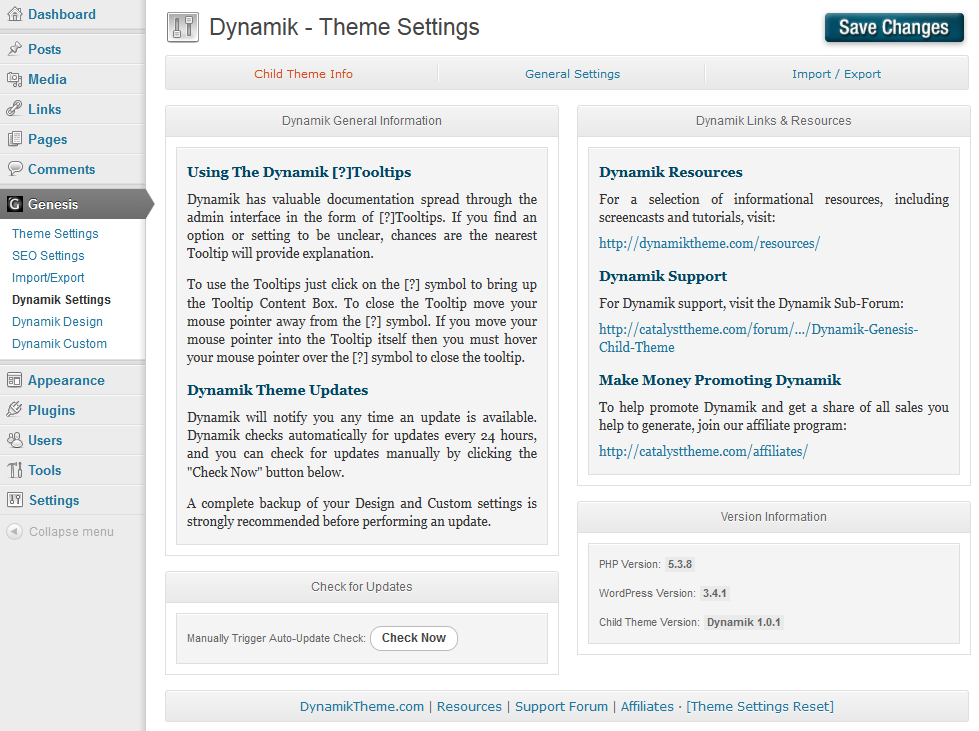Visit the catalysttheme.com affiliates link

pyautogui.click(x=703, y=451)
